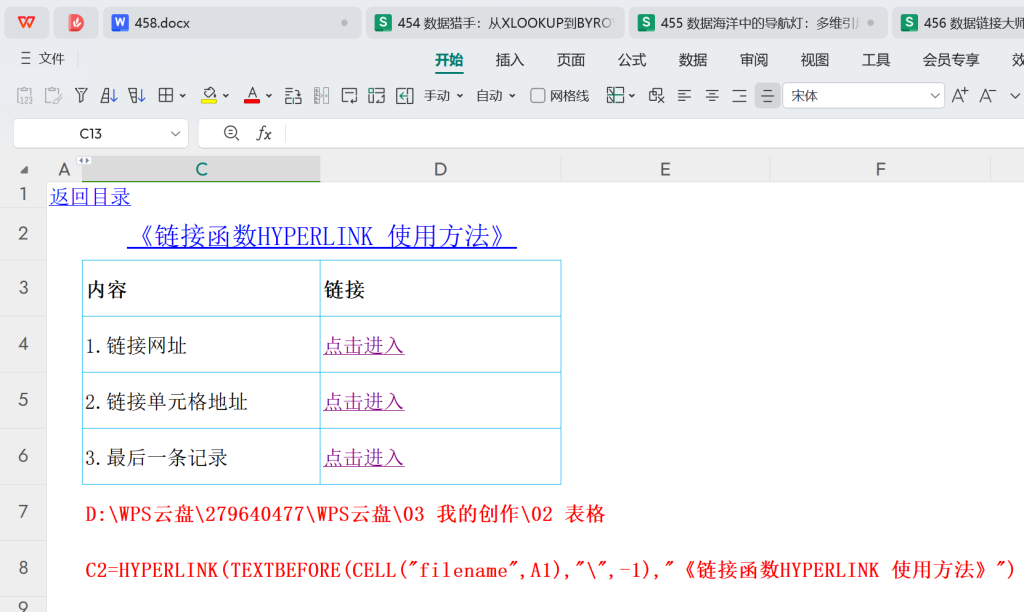The width and height of the screenshot is (1024, 612).
Task: Click hidden column B unhide marker
Action: 84,160
